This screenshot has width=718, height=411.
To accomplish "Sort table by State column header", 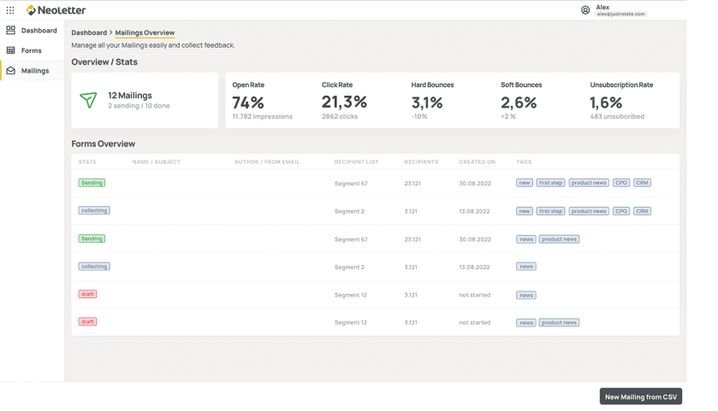I will coord(87,162).
